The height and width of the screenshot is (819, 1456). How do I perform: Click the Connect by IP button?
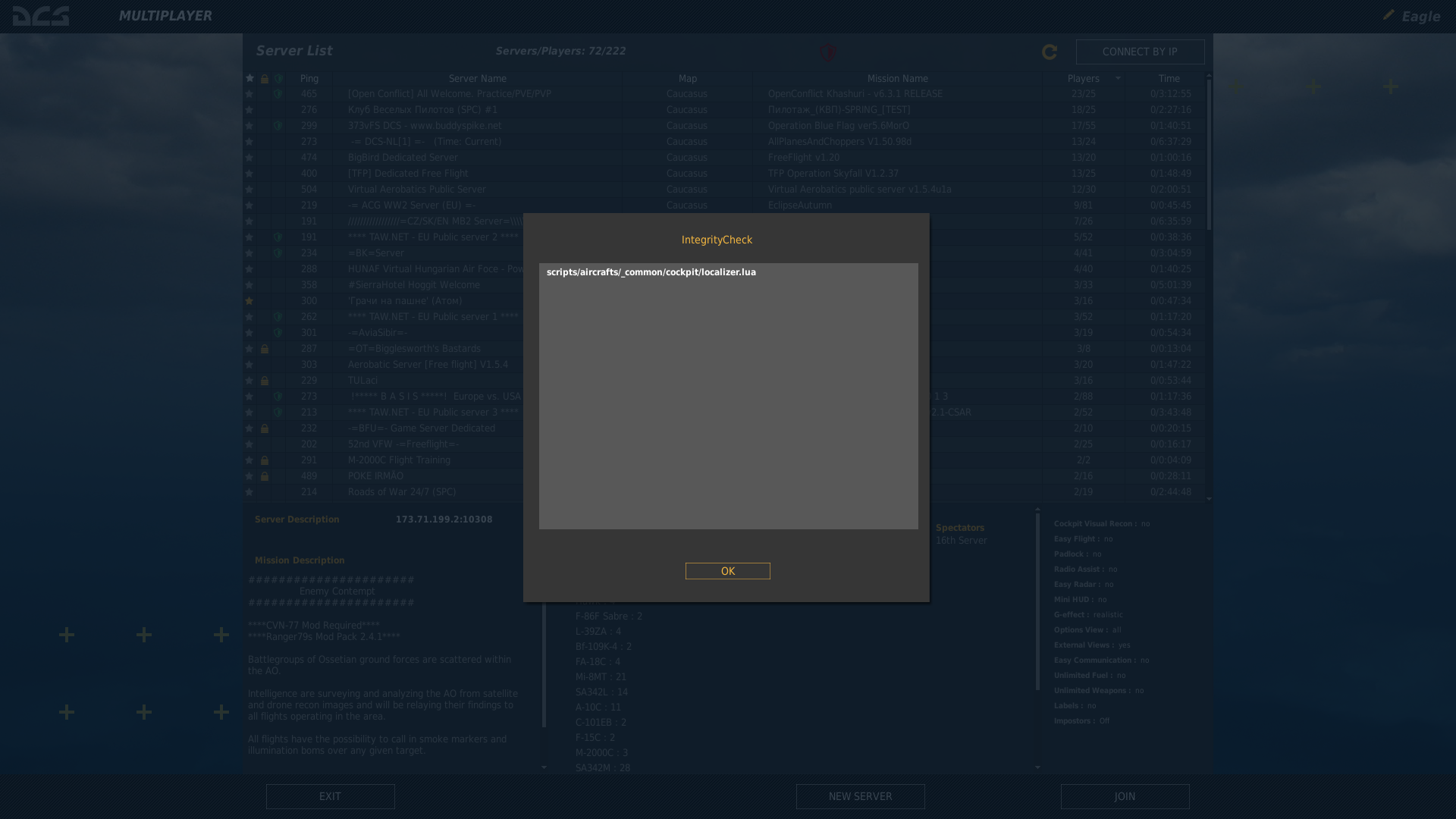(x=1140, y=52)
